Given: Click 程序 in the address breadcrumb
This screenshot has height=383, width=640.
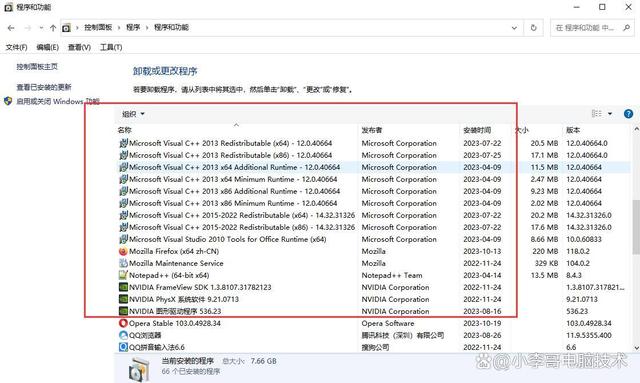Looking at the screenshot, I should click(x=133, y=27).
